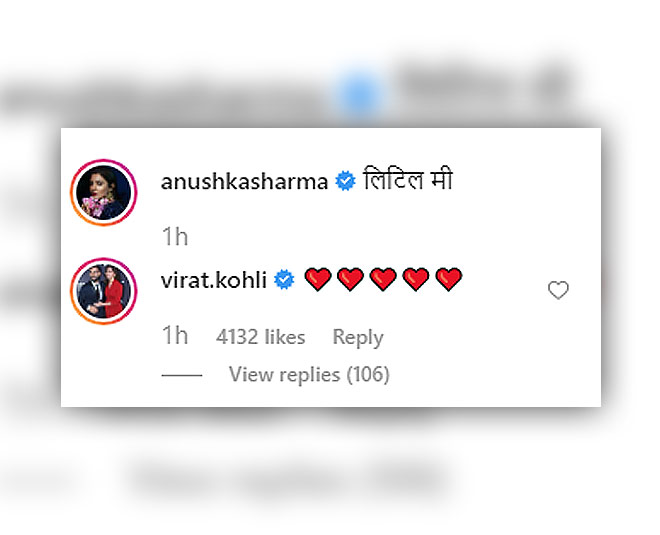Click the virat.kohli username

tap(214, 280)
